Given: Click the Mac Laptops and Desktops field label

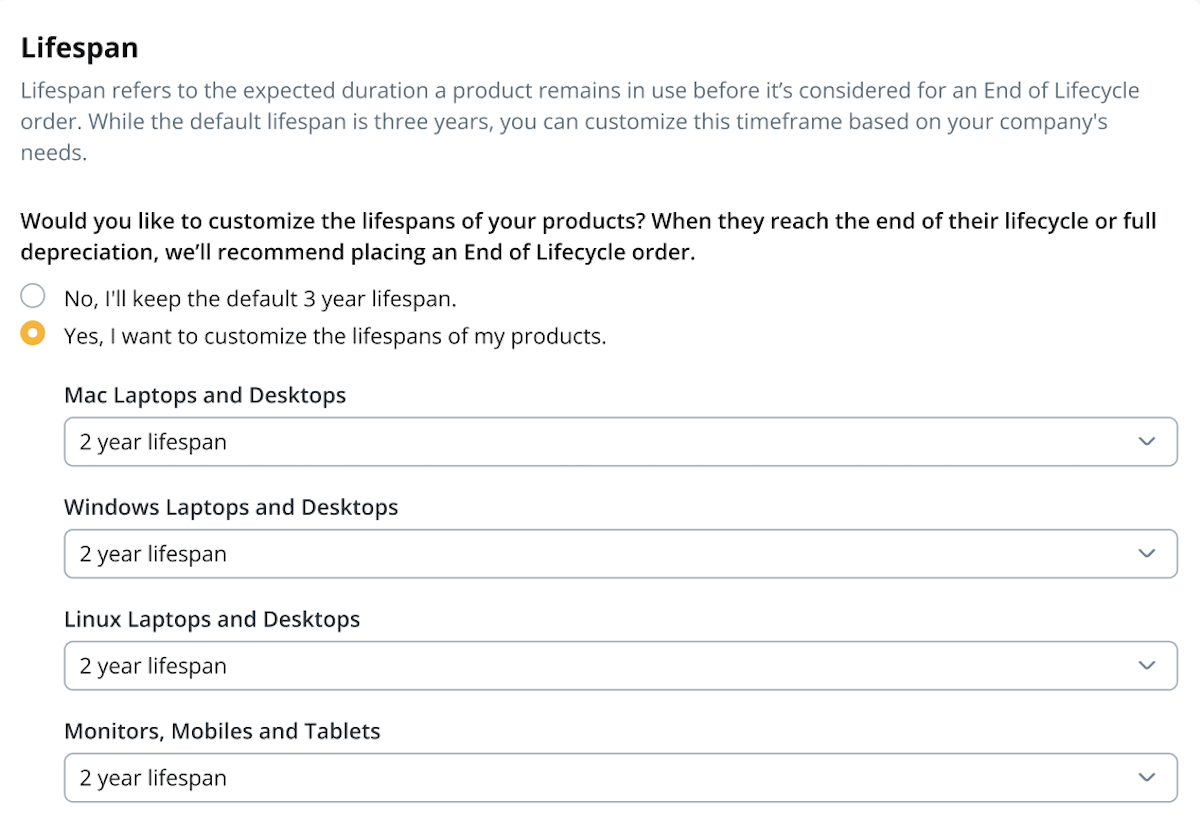Looking at the screenshot, I should [205, 395].
